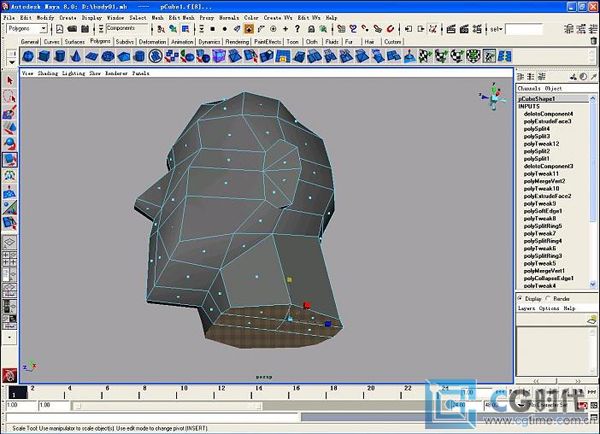This screenshot has width=600, height=434.
Task: Toggle select by object type mode
Action: click(173, 29)
